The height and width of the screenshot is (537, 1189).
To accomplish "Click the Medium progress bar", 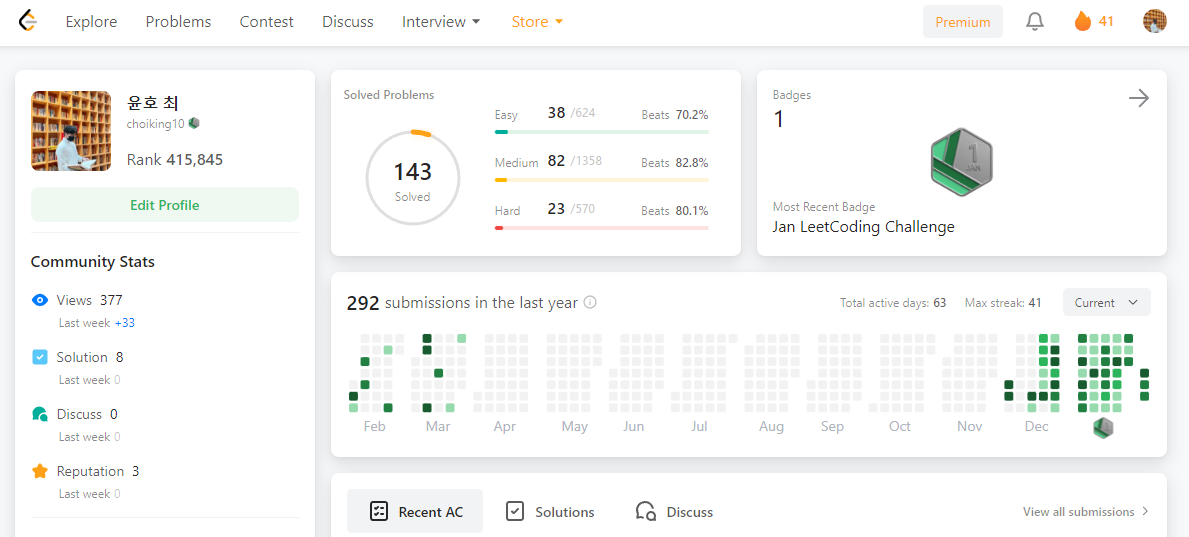I will (601, 180).
